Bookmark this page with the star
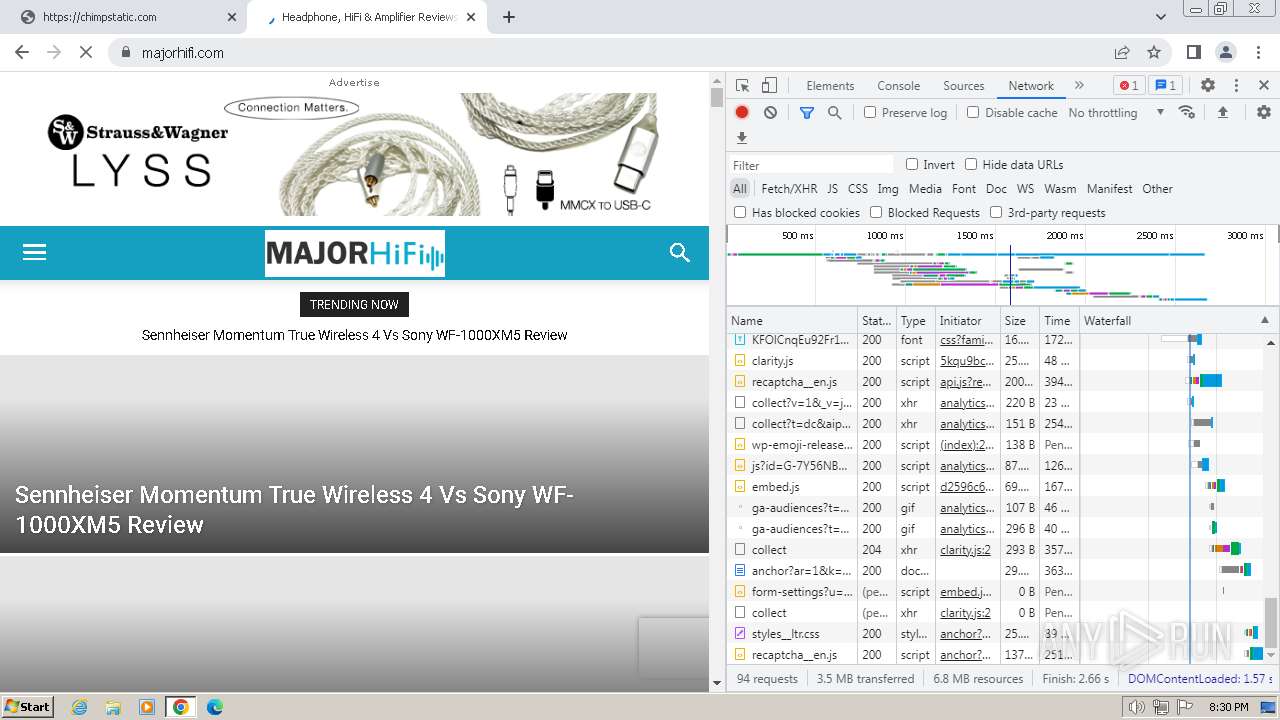 pos(1154,52)
